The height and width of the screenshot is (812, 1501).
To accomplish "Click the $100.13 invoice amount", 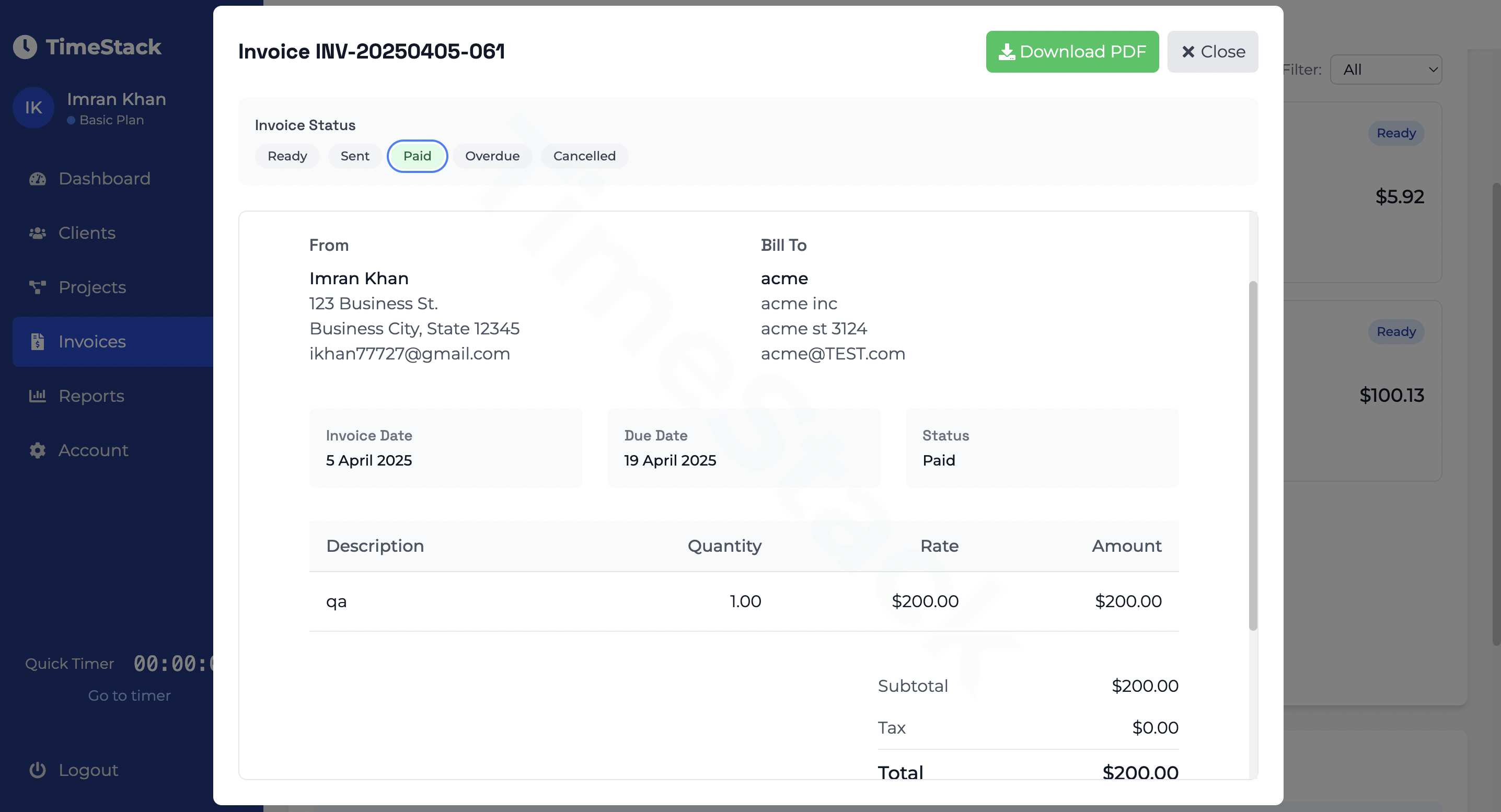I will point(1391,396).
